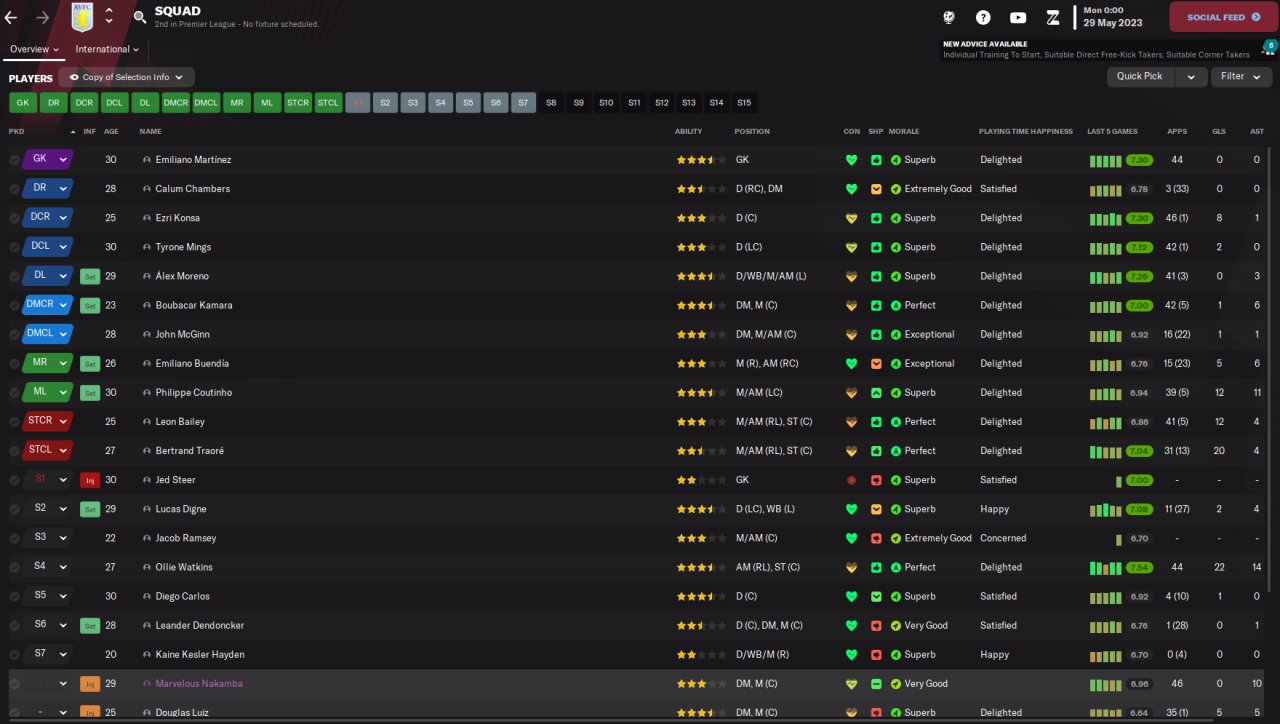Open the Overview tab menu
The width and height of the screenshot is (1280, 724).
(x=34, y=49)
